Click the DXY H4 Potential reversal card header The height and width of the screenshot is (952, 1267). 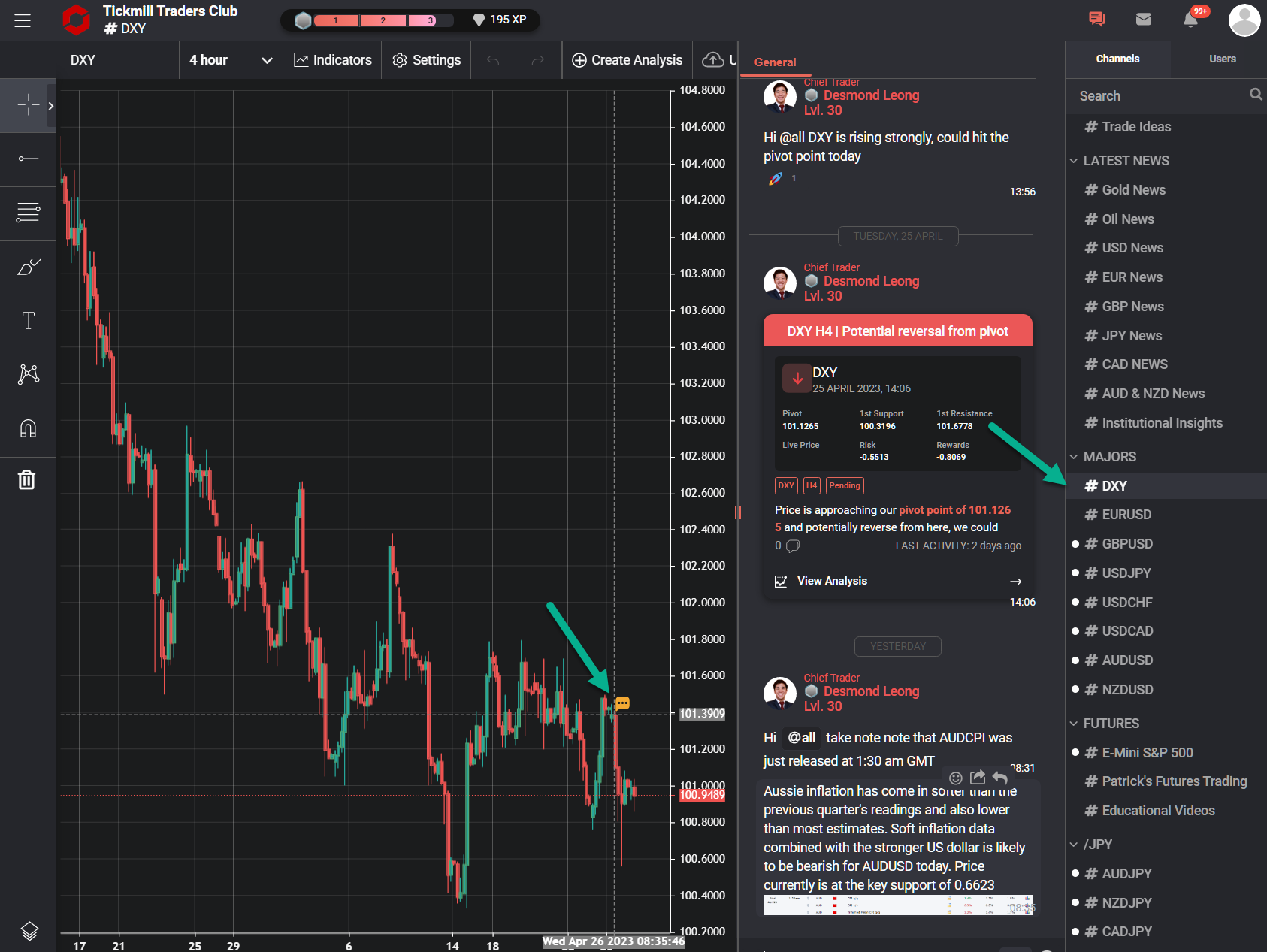898,331
